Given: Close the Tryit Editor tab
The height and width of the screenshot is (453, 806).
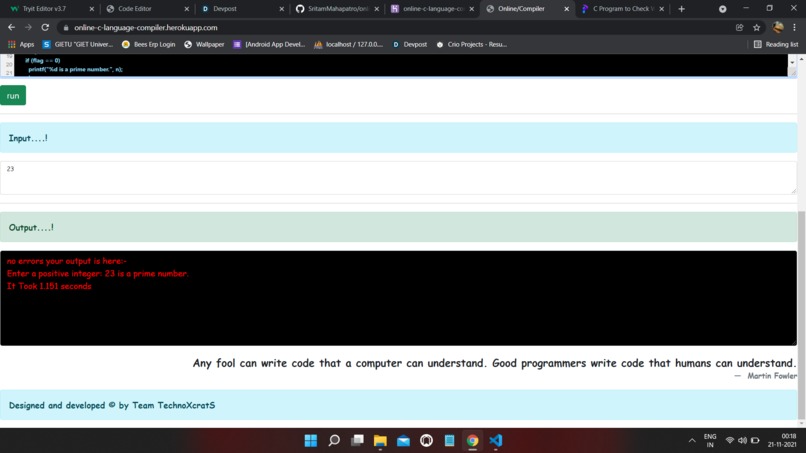Looking at the screenshot, I should pos(91,9).
